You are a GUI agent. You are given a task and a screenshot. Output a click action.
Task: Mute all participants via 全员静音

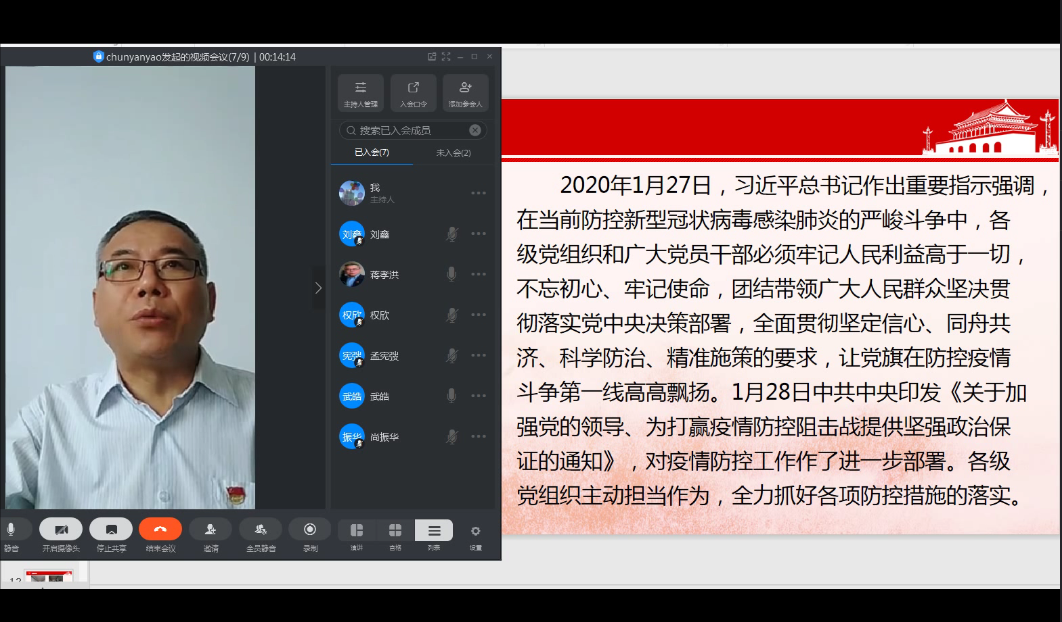(260, 530)
